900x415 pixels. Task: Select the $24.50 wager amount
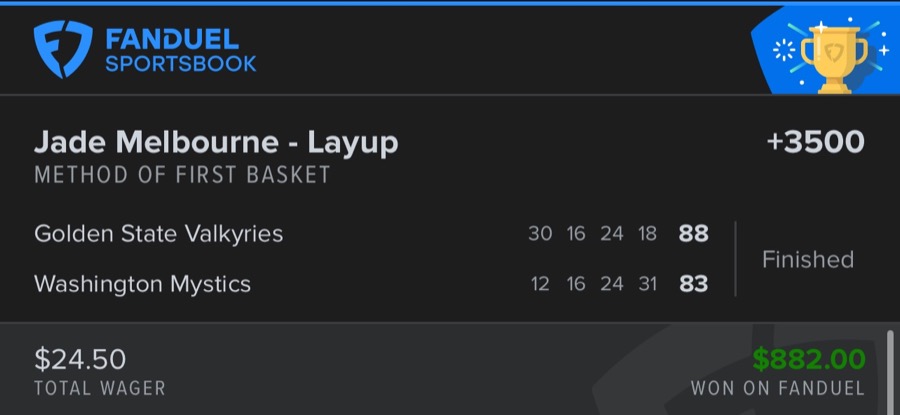pyautogui.click(x=80, y=359)
